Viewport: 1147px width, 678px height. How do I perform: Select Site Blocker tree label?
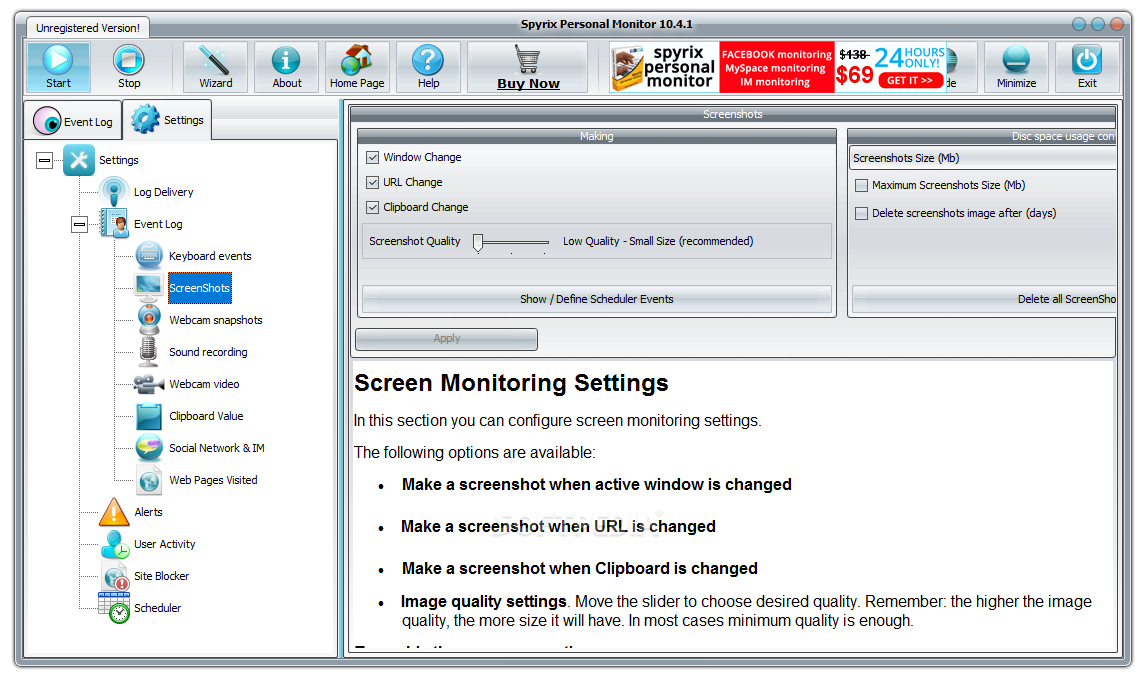[162, 576]
